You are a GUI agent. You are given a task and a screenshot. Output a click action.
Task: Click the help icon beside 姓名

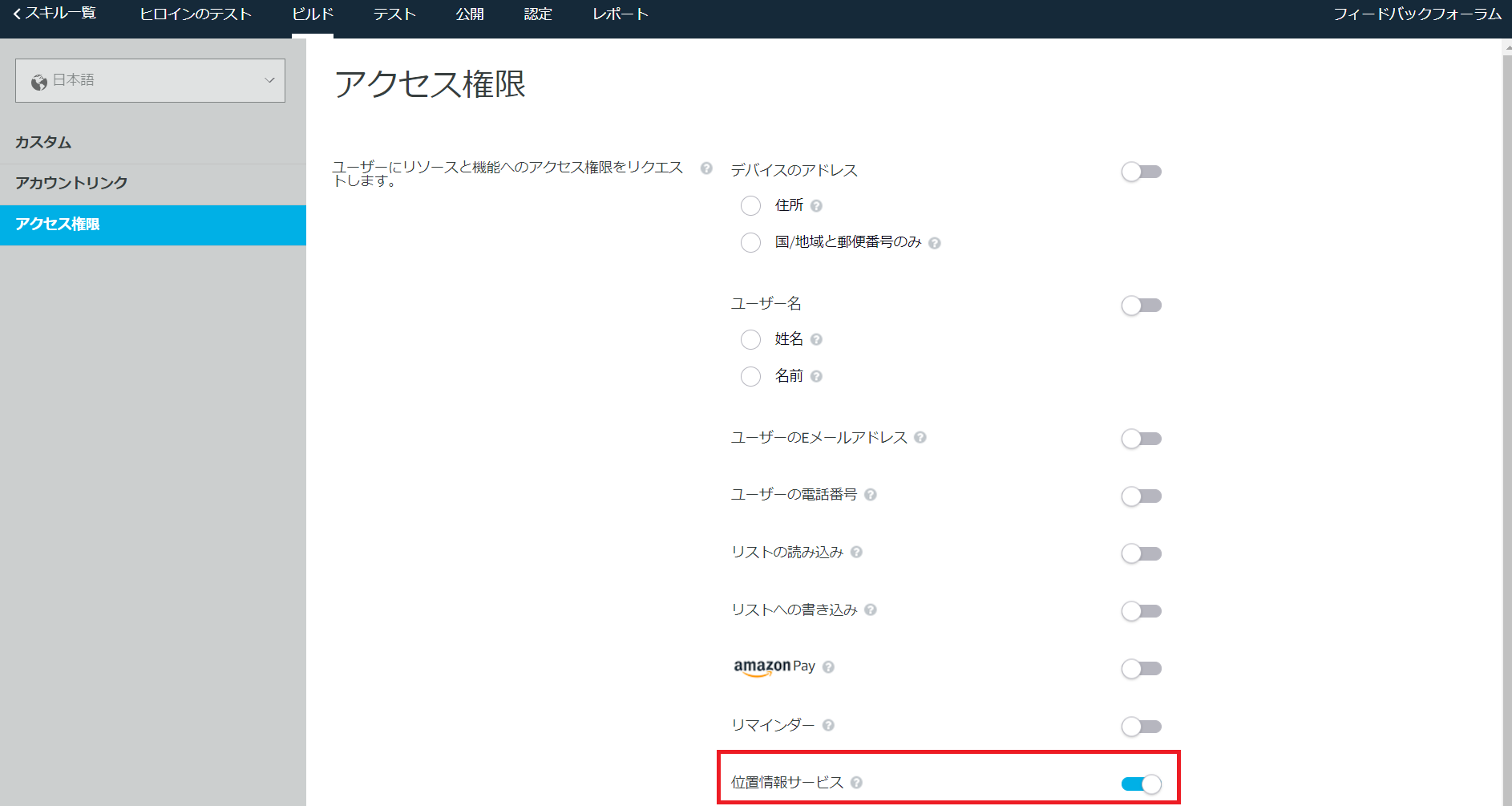(x=817, y=338)
